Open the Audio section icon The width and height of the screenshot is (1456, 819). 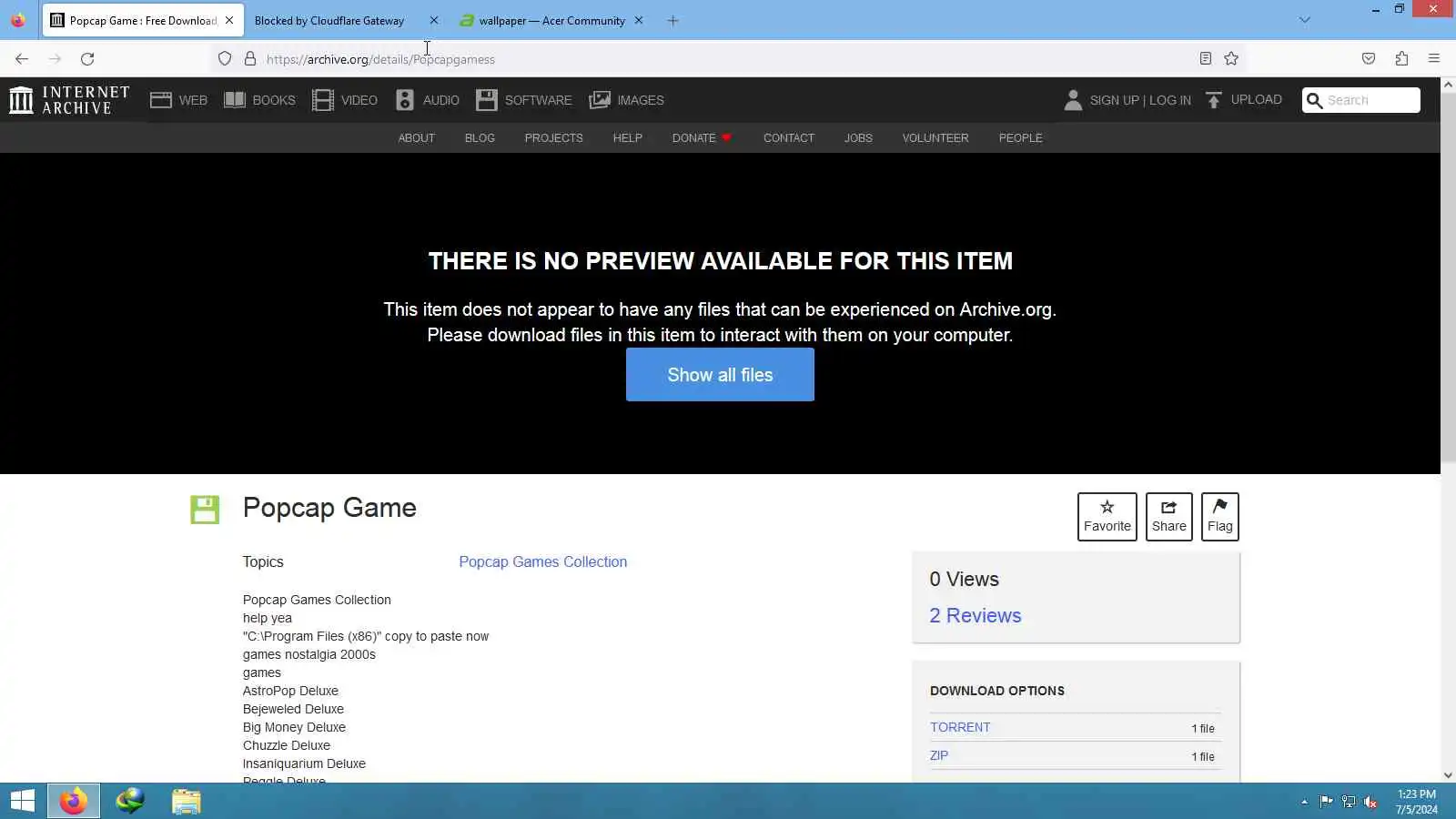pos(405,100)
